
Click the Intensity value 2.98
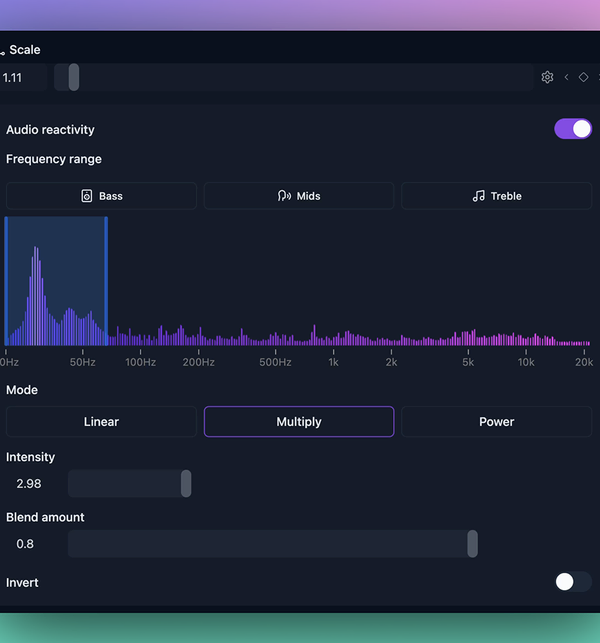point(30,484)
